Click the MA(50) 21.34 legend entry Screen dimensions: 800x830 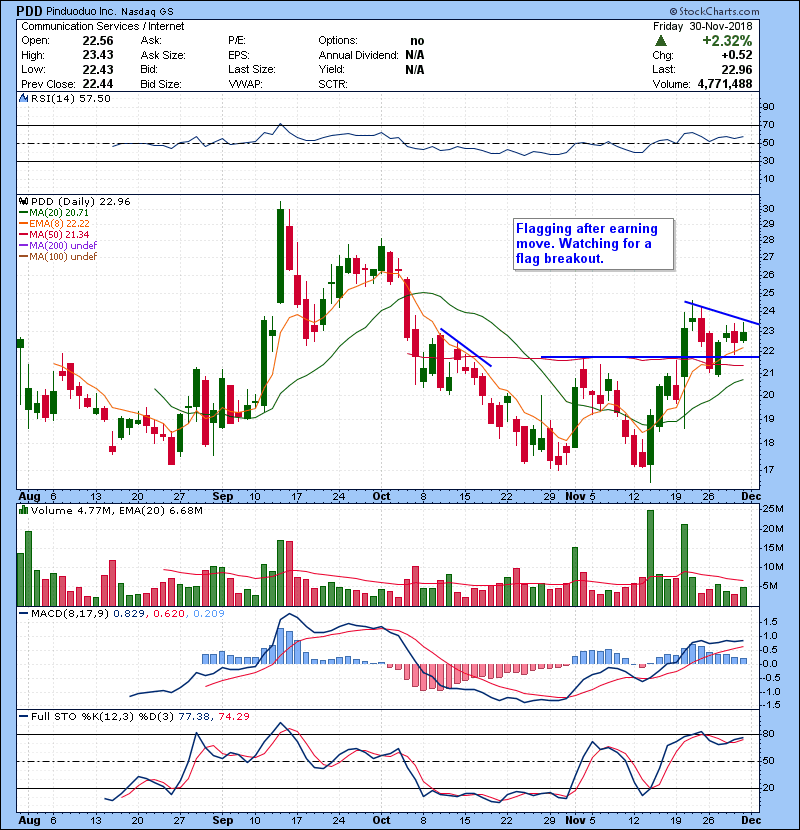[x=55, y=234]
